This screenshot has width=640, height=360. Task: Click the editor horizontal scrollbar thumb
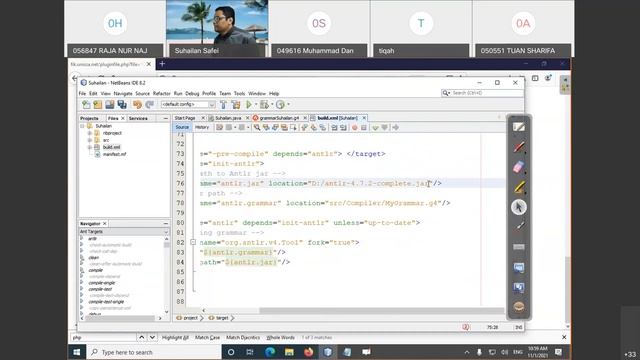click(381, 311)
